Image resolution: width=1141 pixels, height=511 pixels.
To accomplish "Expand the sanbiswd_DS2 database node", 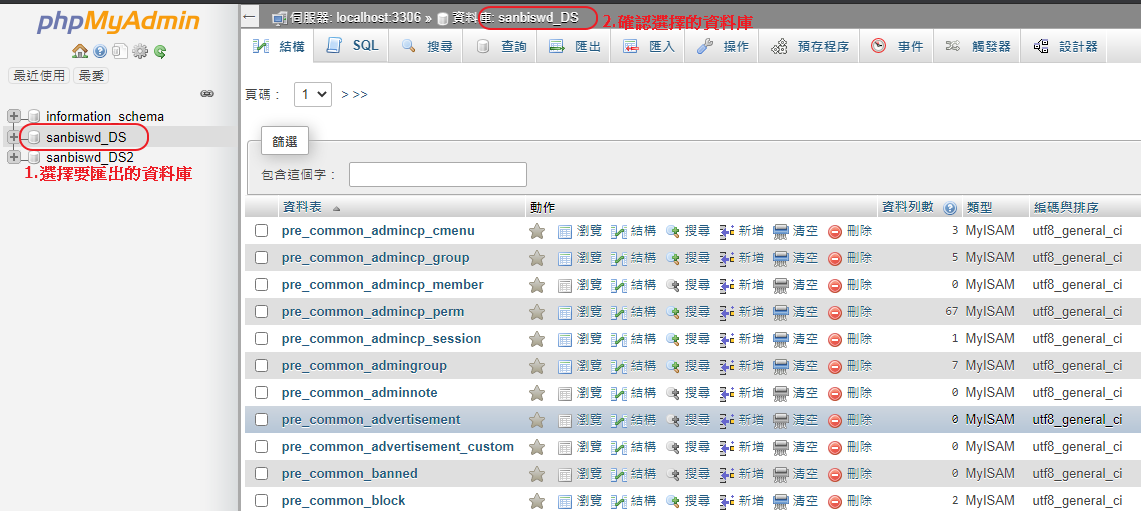I will pyautogui.click(x=14, y=157).
